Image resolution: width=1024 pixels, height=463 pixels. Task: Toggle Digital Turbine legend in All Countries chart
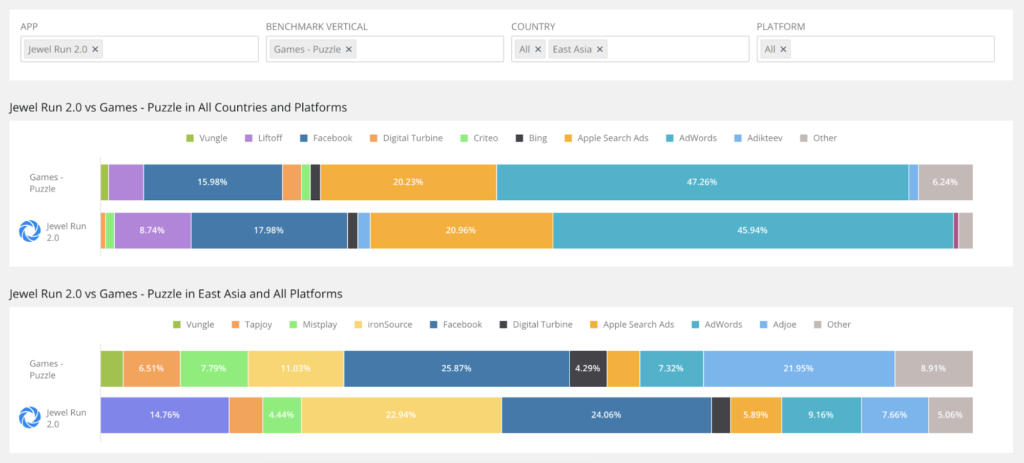[x=406, y=138]
